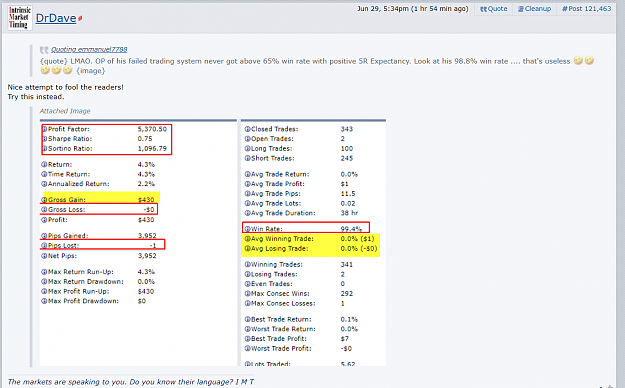Click the info icon beside Return
The height and width of the screenshot is (388, 625).
tap(44, 164)
